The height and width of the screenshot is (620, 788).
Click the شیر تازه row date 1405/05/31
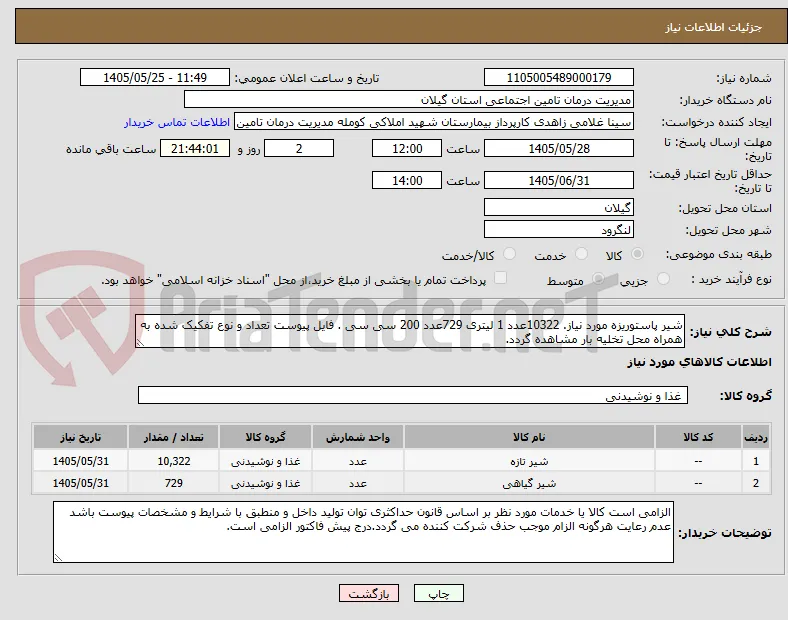tap(80, 461)
